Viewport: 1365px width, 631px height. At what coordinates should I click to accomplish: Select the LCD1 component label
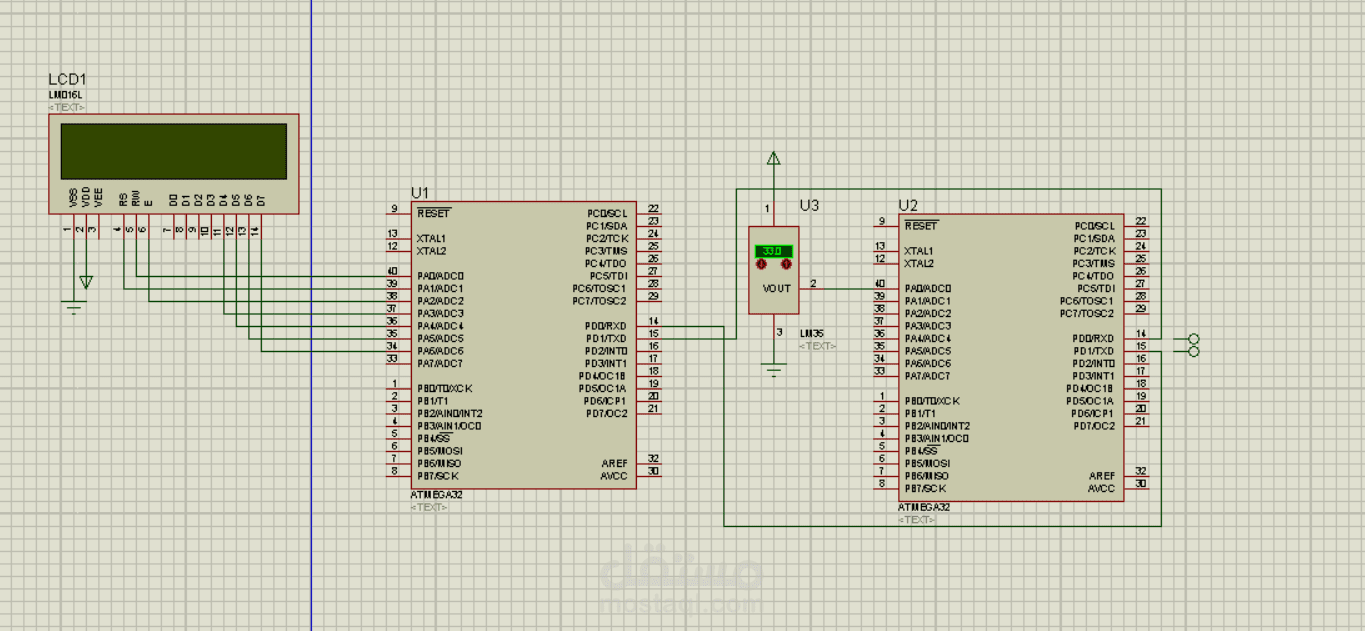click(67, 80)
